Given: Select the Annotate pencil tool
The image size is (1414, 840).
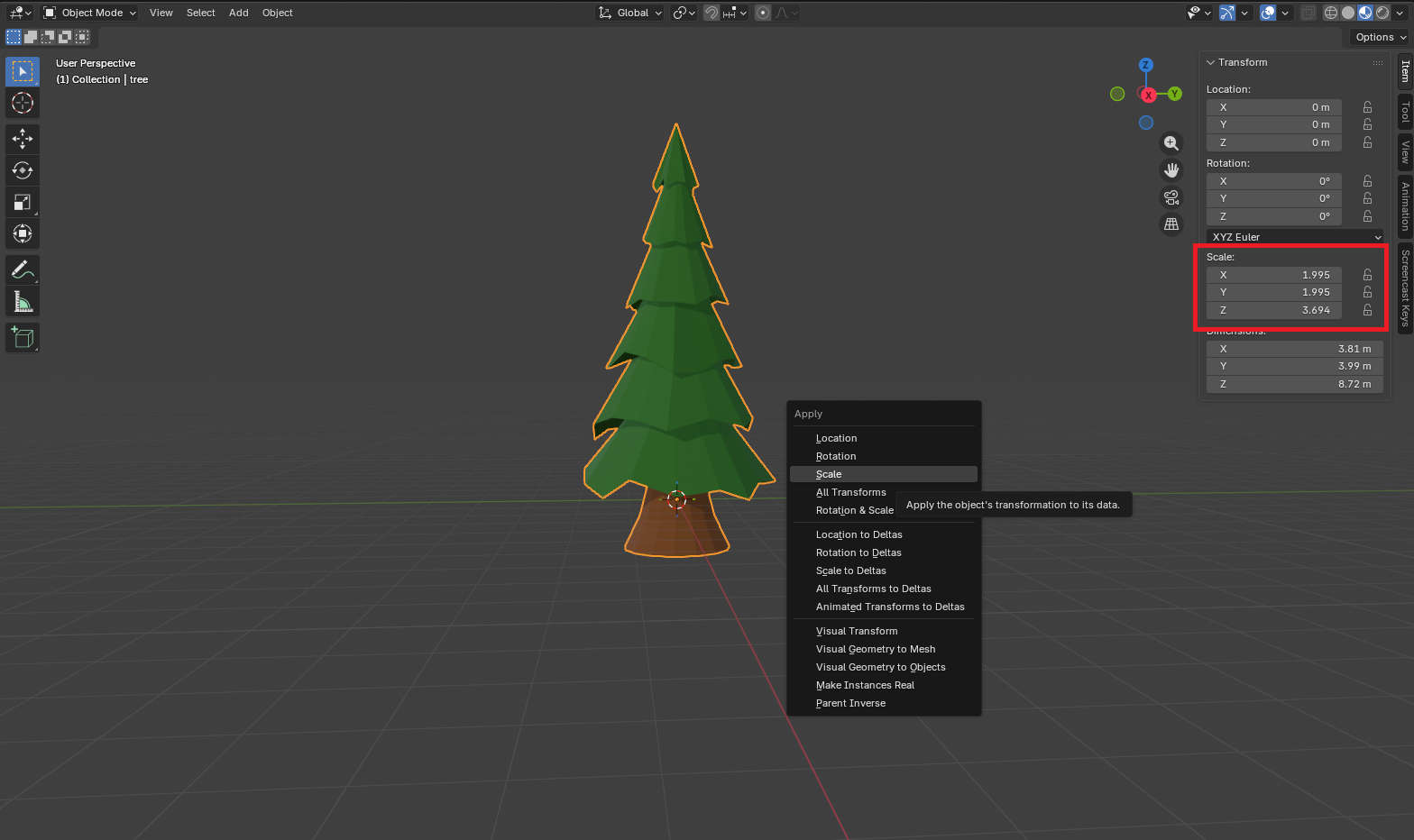Looking at the screenshot, I should tap(23, 269).
